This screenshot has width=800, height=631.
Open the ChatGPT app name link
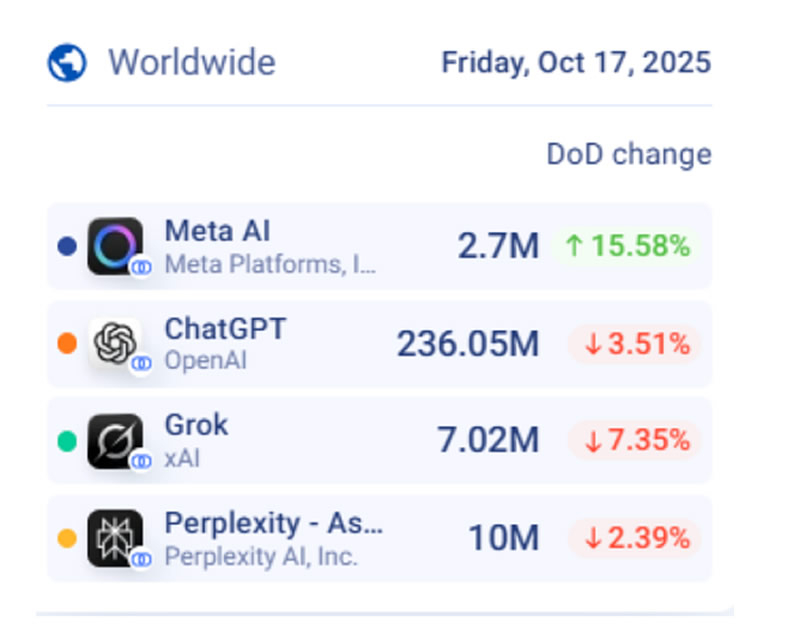click(224, 329)
